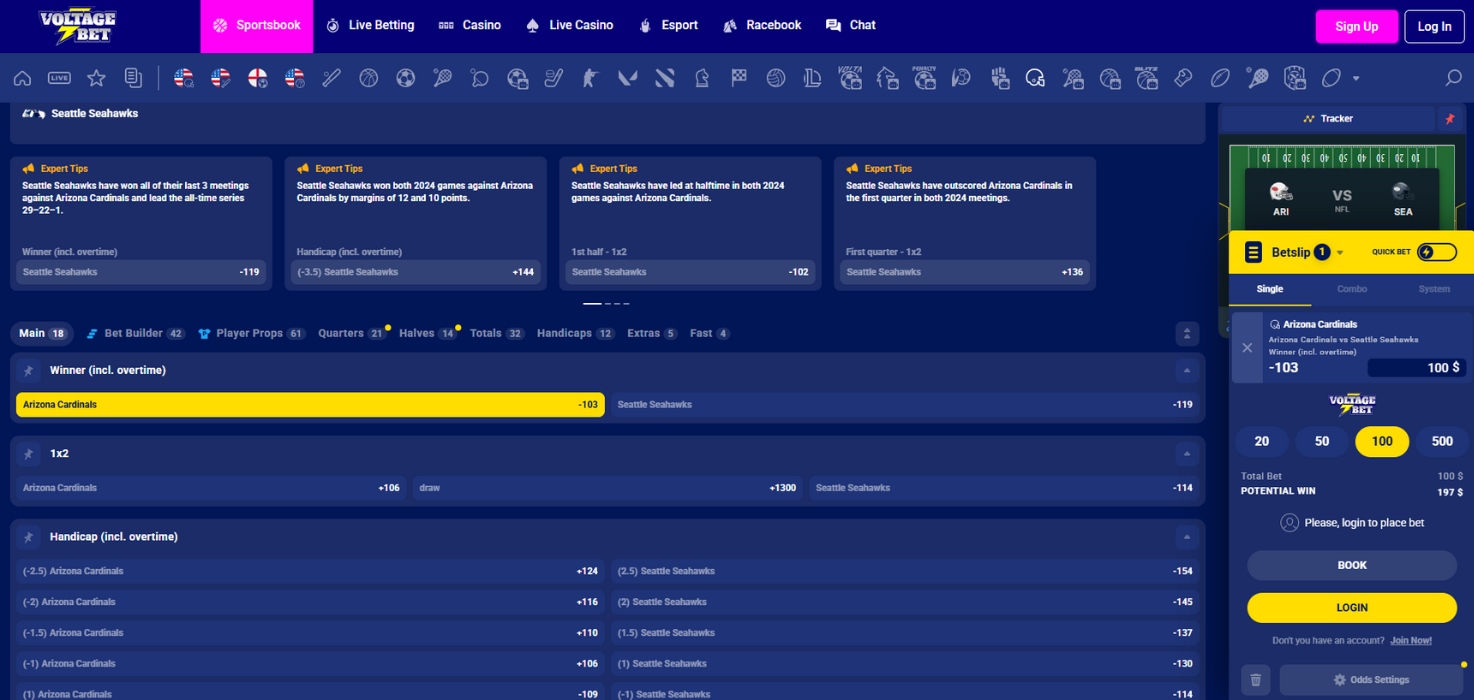Screen dimensions: 1474x700
Task: Select Arizona Cardinals -103 winner odds
Action: click(x=310, y=405)
